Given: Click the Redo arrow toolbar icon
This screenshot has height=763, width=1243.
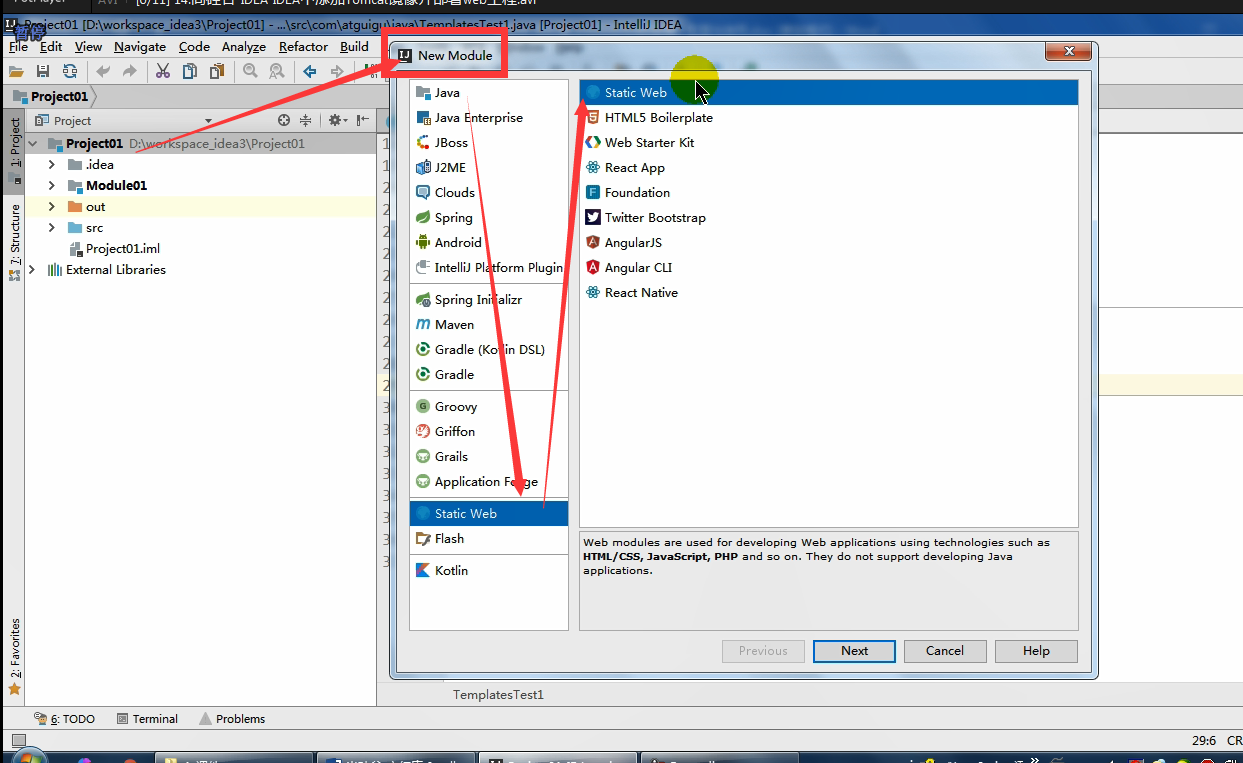Looking at the screenshot, I should point(129,71).
